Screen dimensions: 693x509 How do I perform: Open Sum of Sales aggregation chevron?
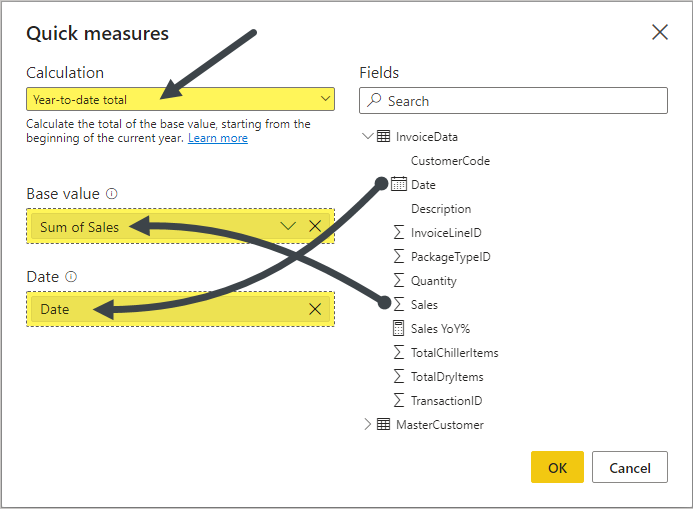coord(288,226)
